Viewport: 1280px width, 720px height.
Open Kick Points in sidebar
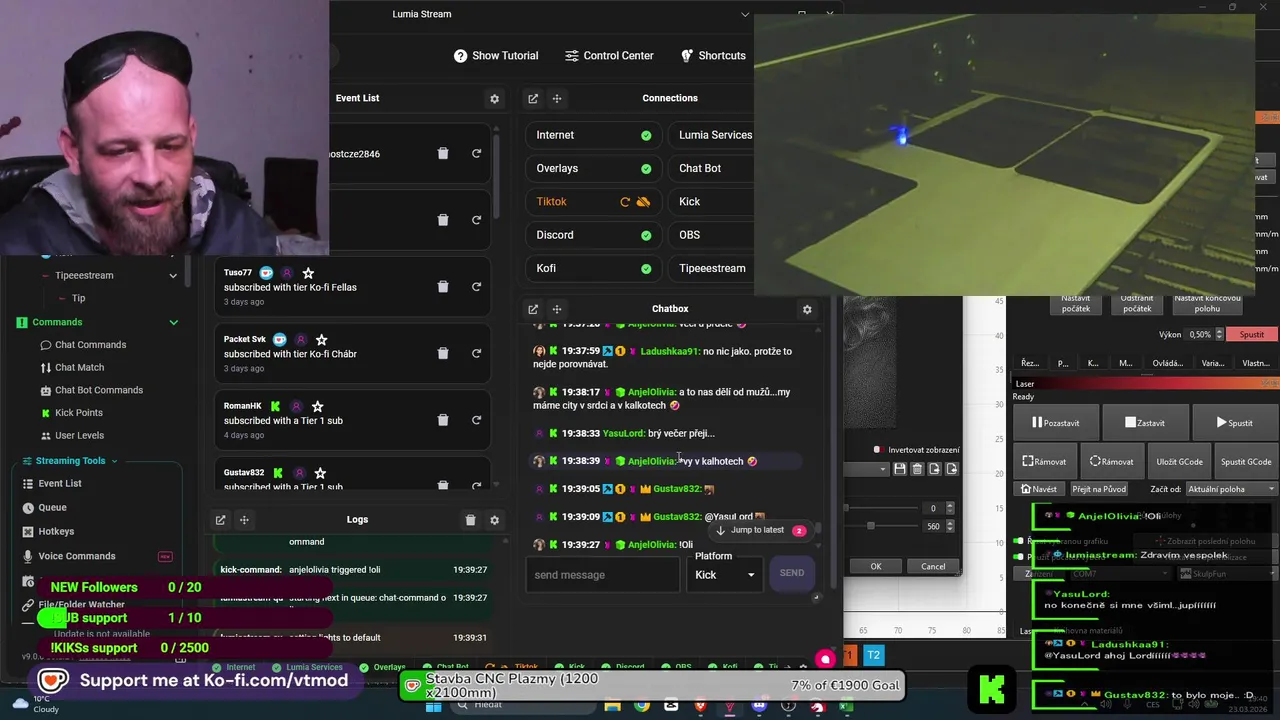78,413
